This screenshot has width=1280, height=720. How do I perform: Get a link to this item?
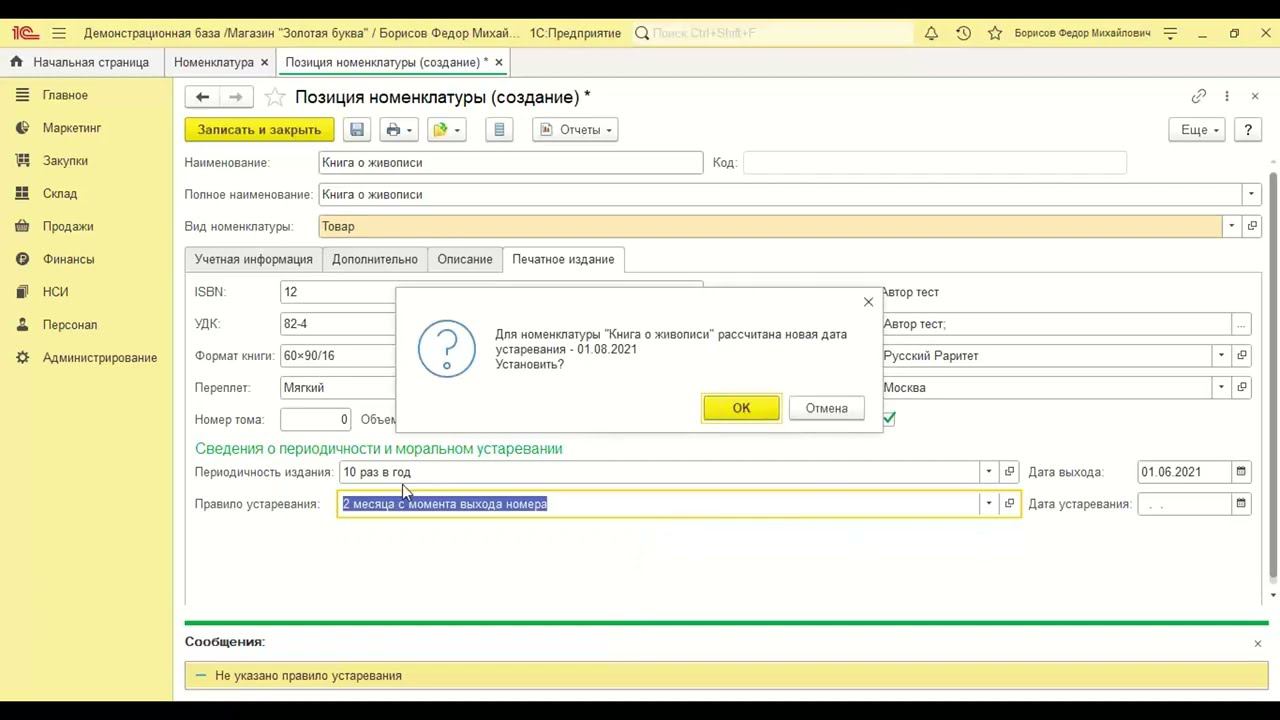pyautogui.click(x=1199, y=96)
